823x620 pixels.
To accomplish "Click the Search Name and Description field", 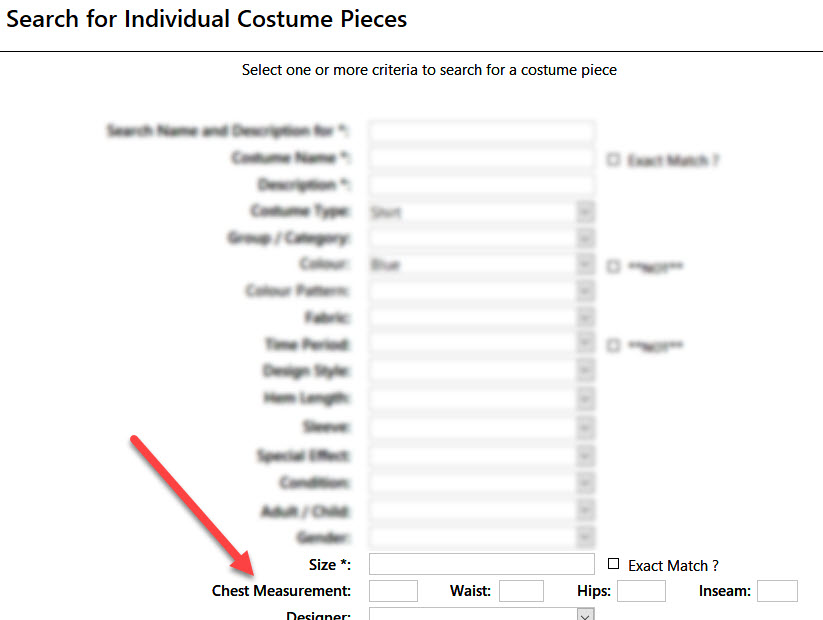I will (481, 131).
